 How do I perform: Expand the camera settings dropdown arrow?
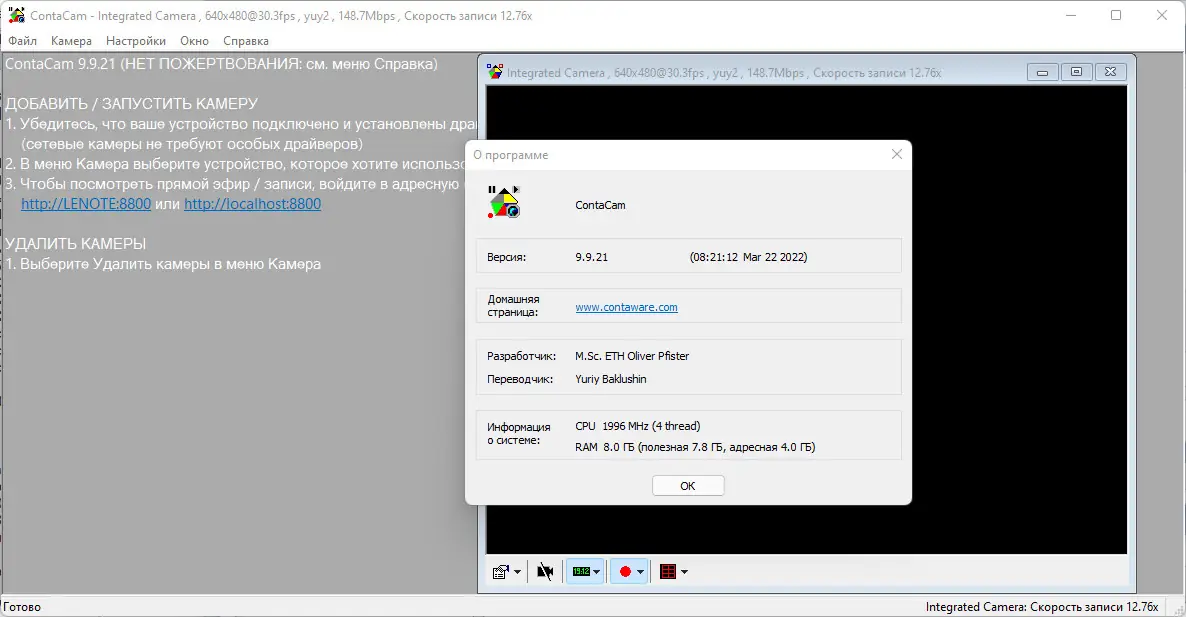[x=517, y=572]
